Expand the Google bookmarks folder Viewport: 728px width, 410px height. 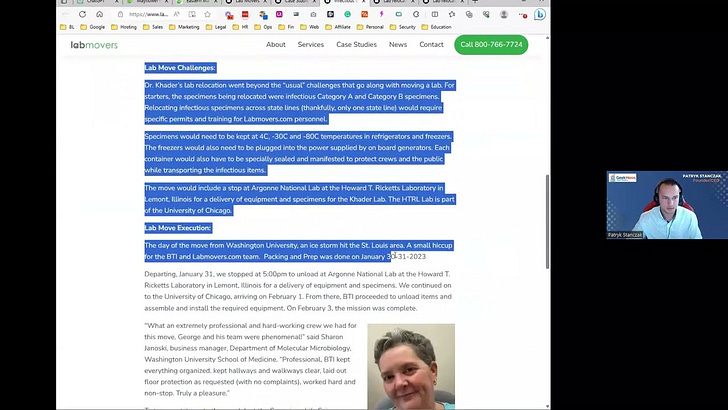(x=93, y=27)
